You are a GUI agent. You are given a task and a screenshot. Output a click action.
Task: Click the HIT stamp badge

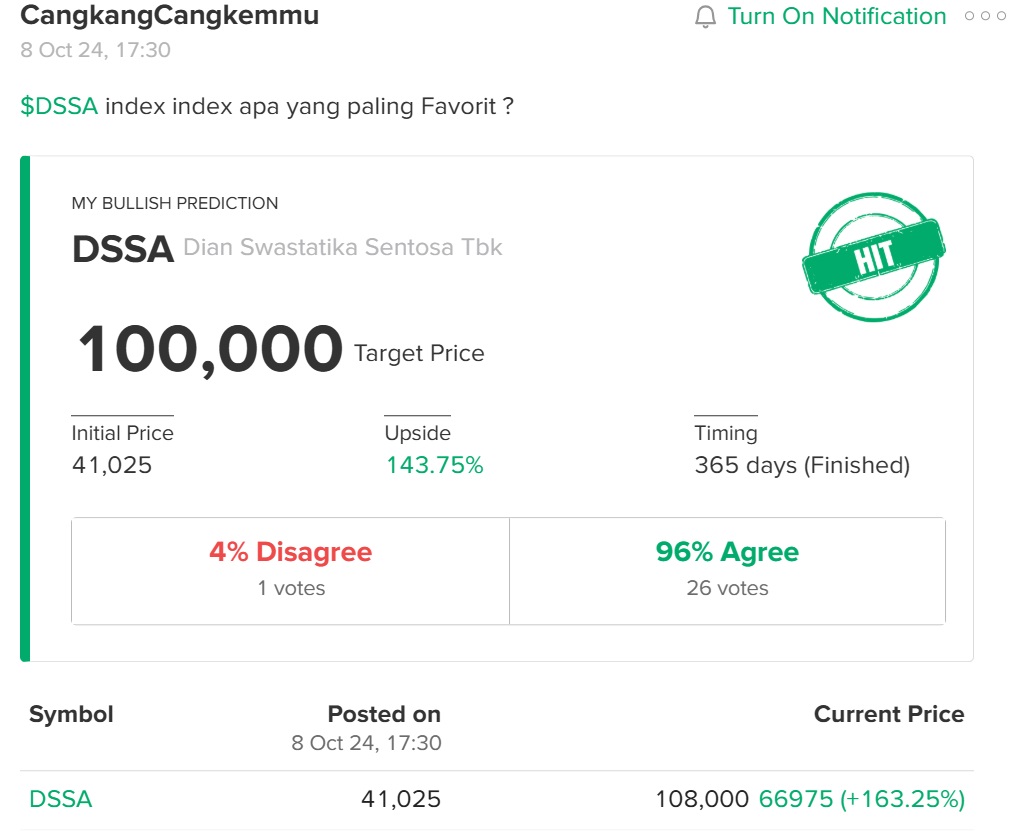873,256
